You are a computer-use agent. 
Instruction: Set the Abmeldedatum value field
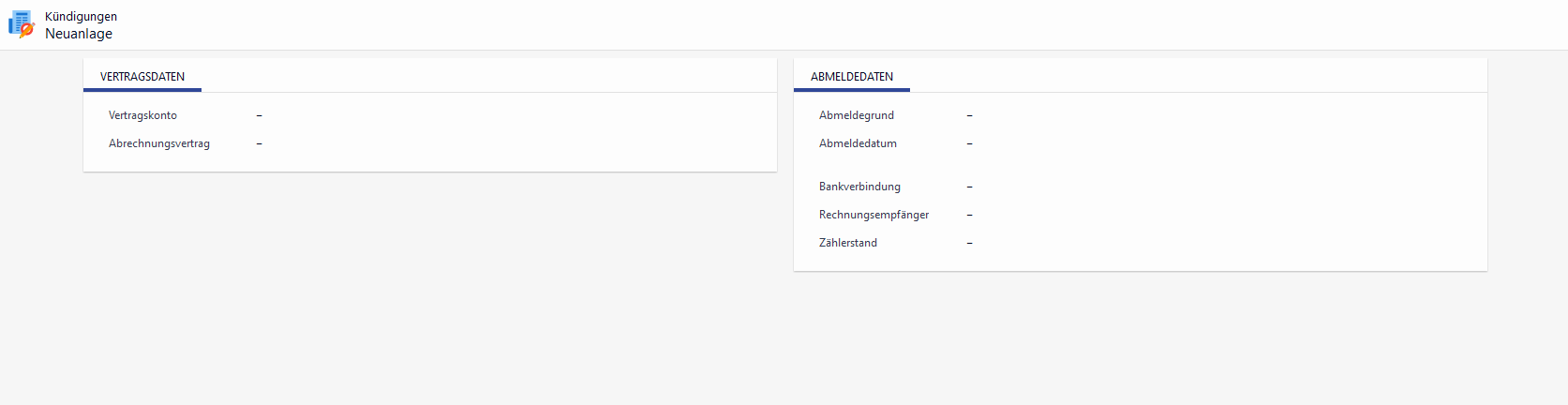pos(970,143)
